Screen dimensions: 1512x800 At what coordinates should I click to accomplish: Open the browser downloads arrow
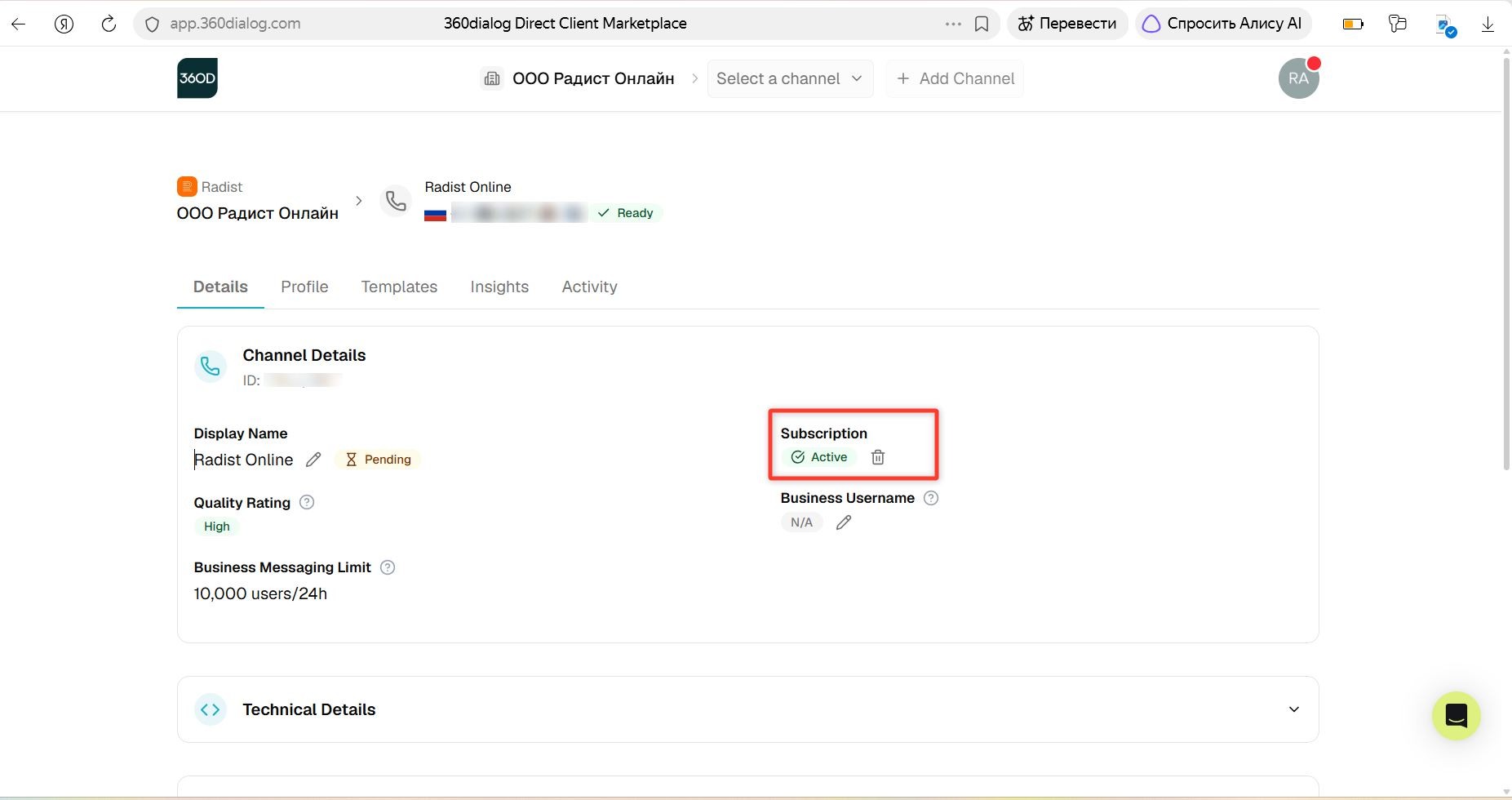click(x=1488, y=24)
